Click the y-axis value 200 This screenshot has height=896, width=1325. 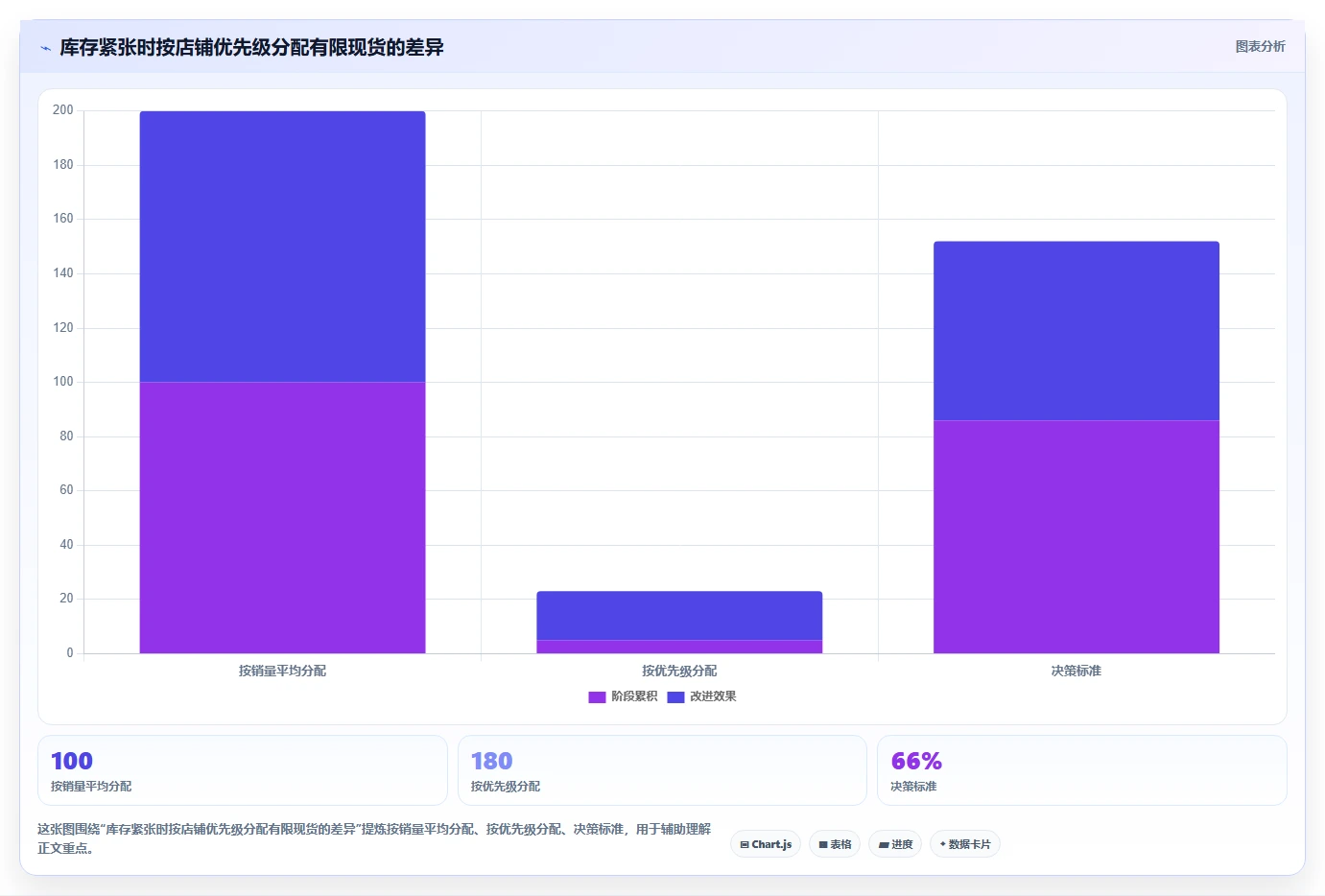63,110
